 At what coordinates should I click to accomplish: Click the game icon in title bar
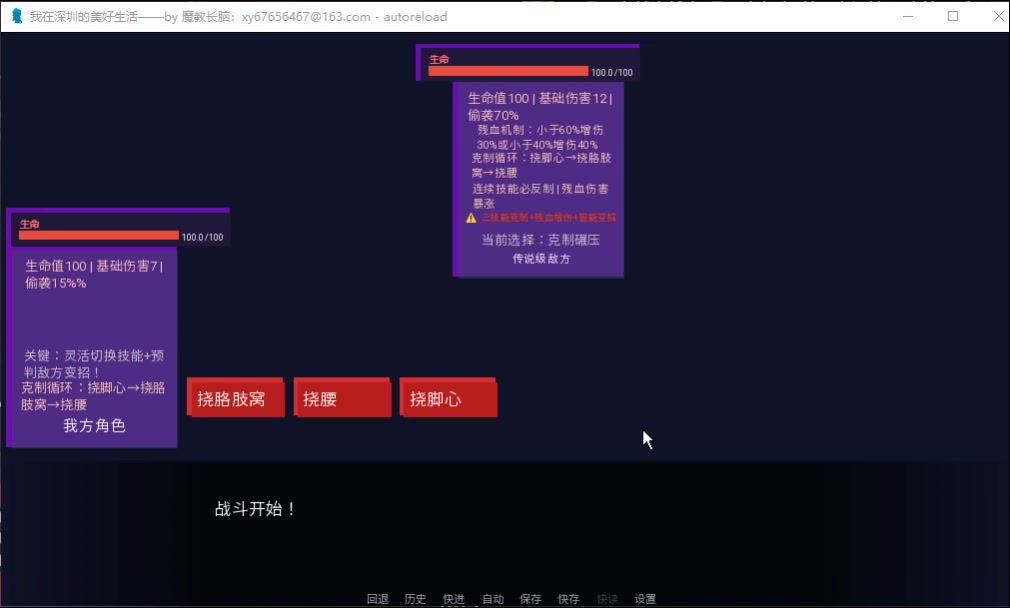pos(16,17)
